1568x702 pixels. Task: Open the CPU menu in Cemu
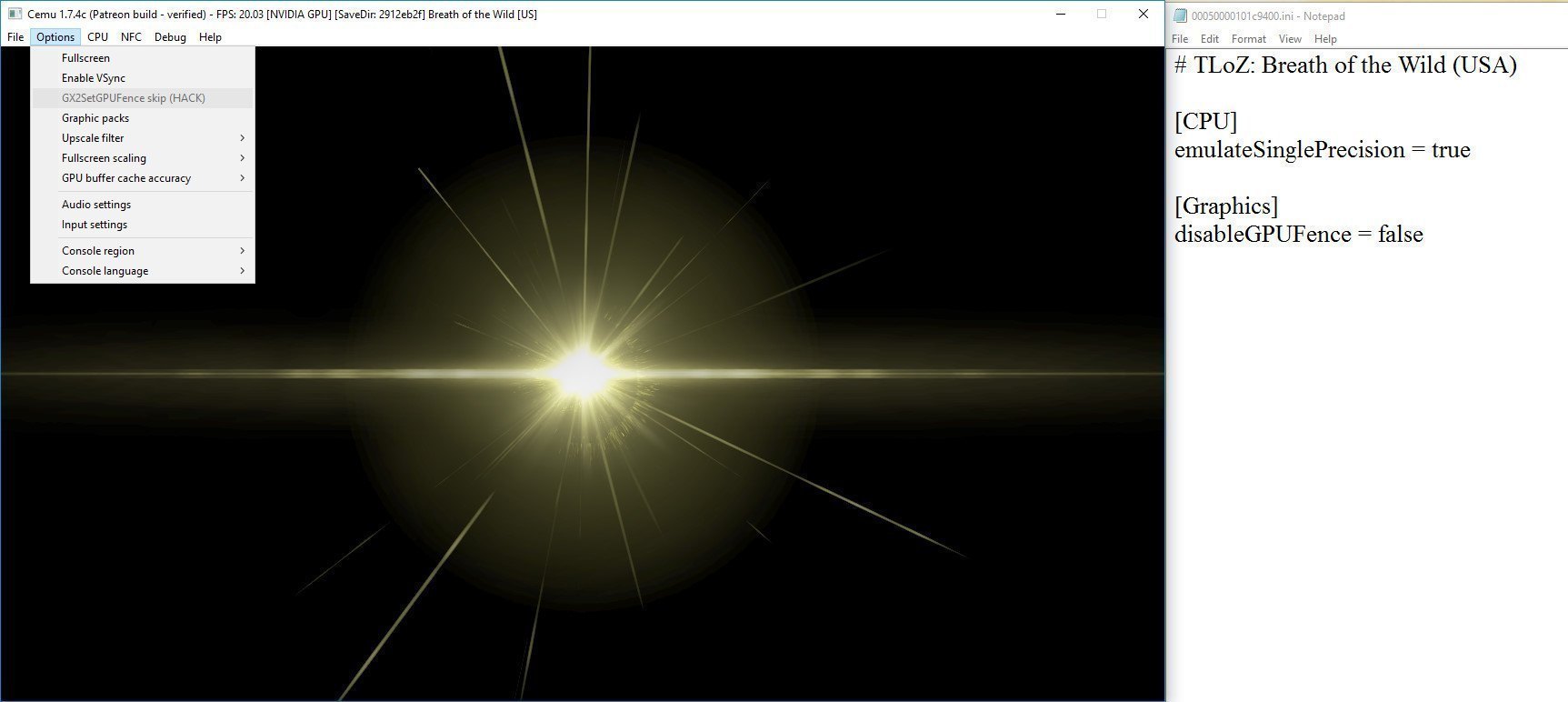pos(98,37)
